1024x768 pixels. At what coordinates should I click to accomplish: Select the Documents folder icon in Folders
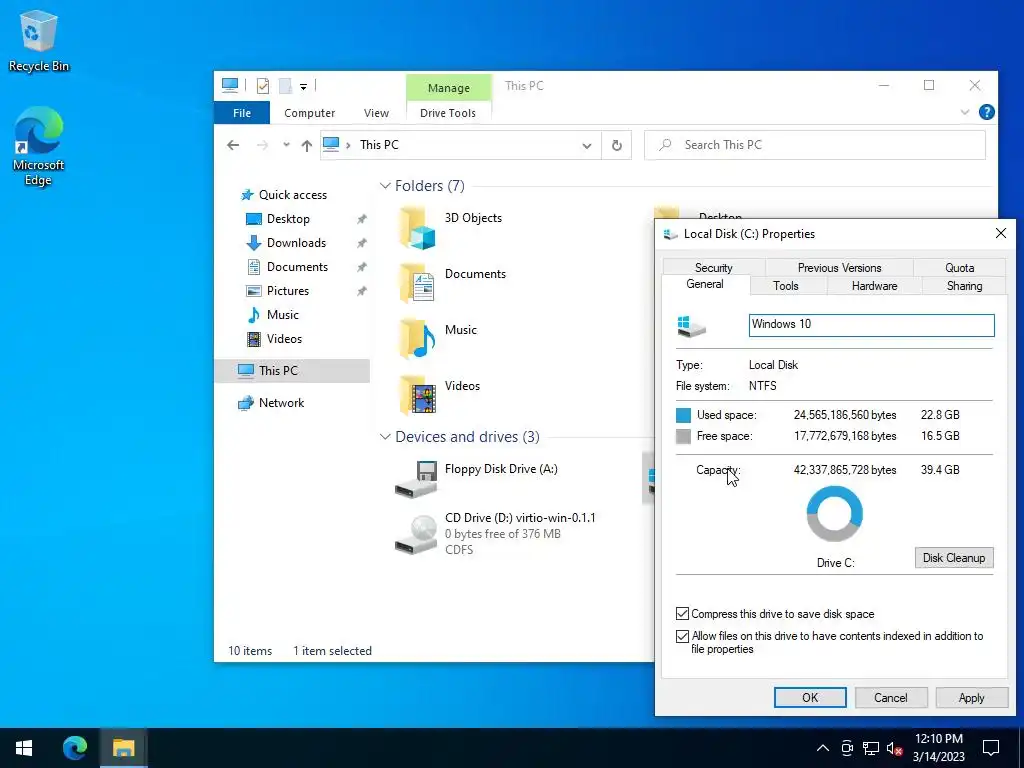click(417, 283)
